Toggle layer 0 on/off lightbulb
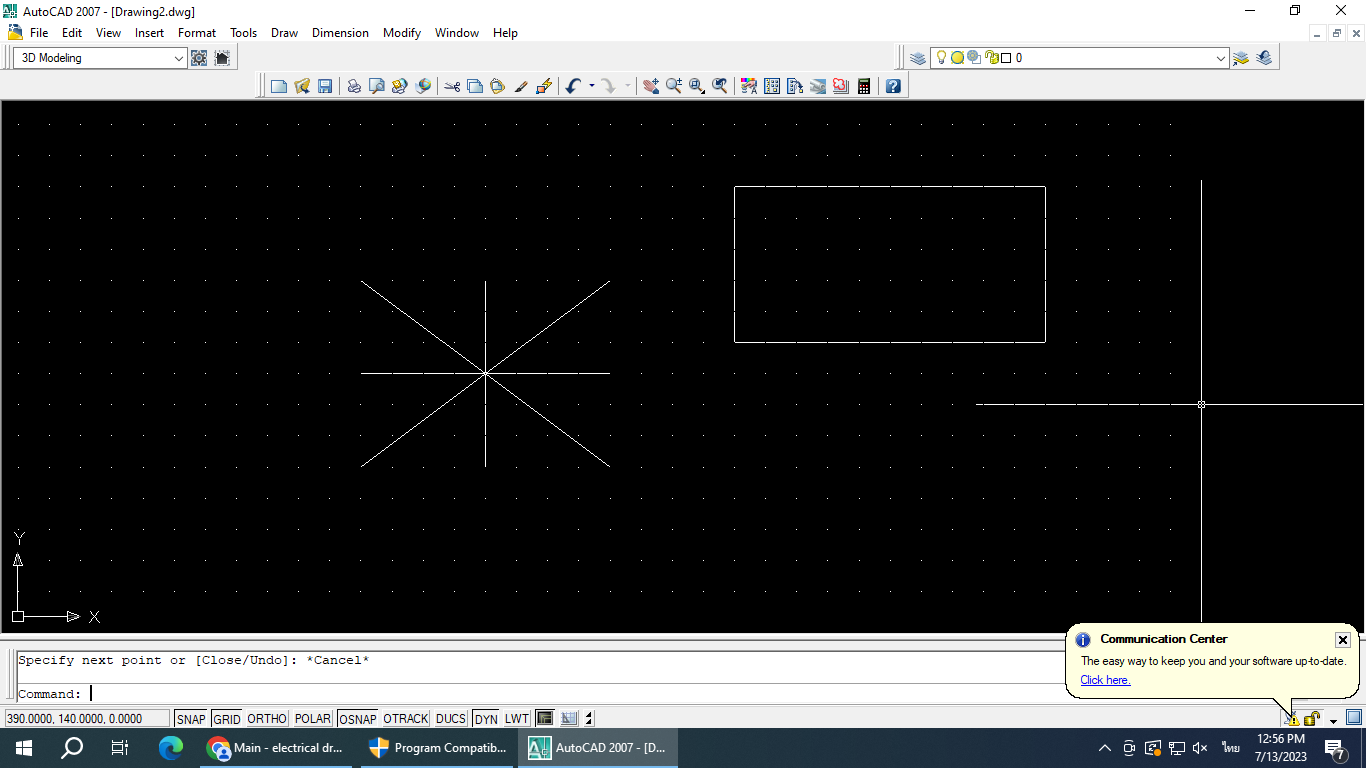The width and height of the screenshot is (1366, 768). tap(941, 58)
